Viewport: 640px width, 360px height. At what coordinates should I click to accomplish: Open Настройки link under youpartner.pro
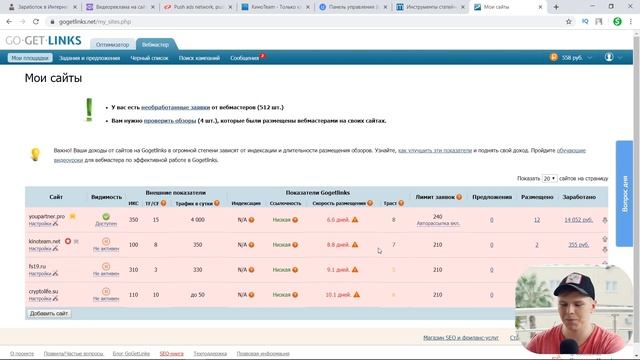(x=40, y=224)
